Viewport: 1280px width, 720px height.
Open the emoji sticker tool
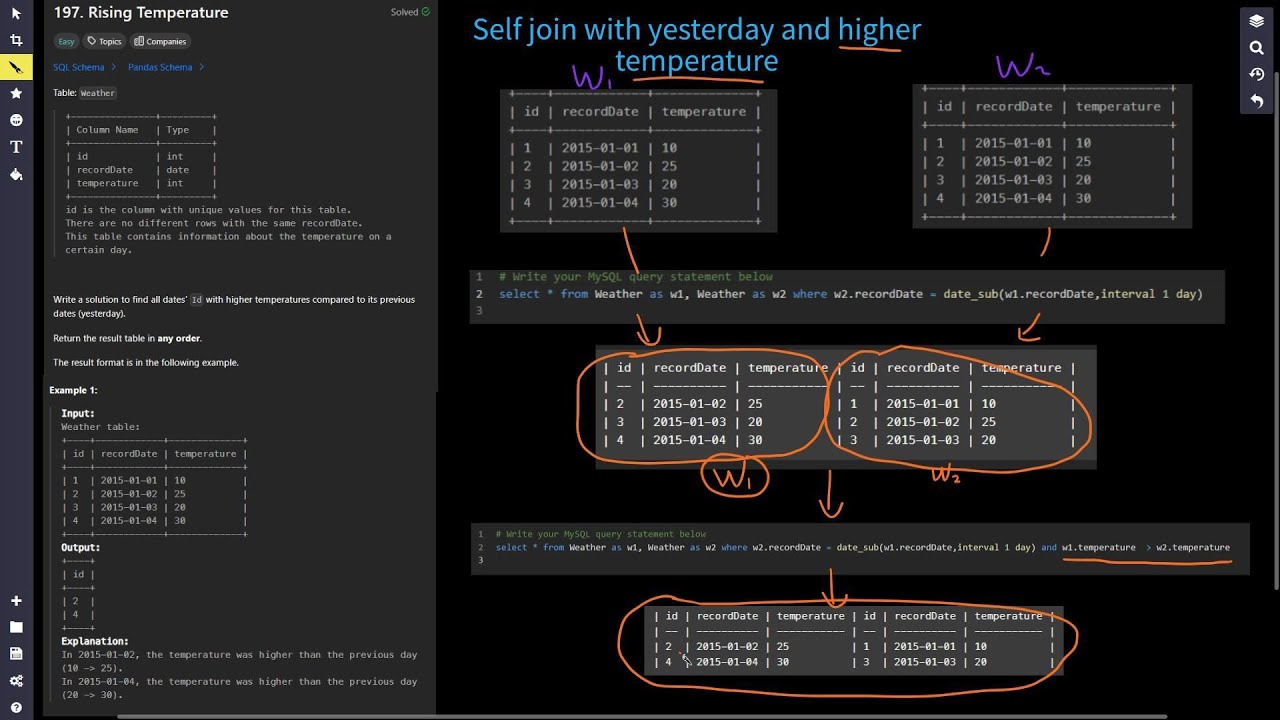click(x=16, y=120)
